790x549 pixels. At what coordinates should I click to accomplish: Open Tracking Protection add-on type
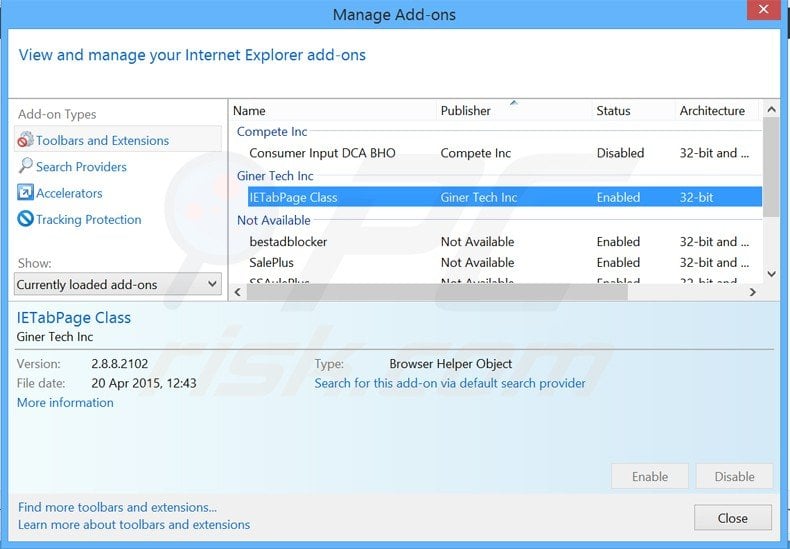coord(88,220)
